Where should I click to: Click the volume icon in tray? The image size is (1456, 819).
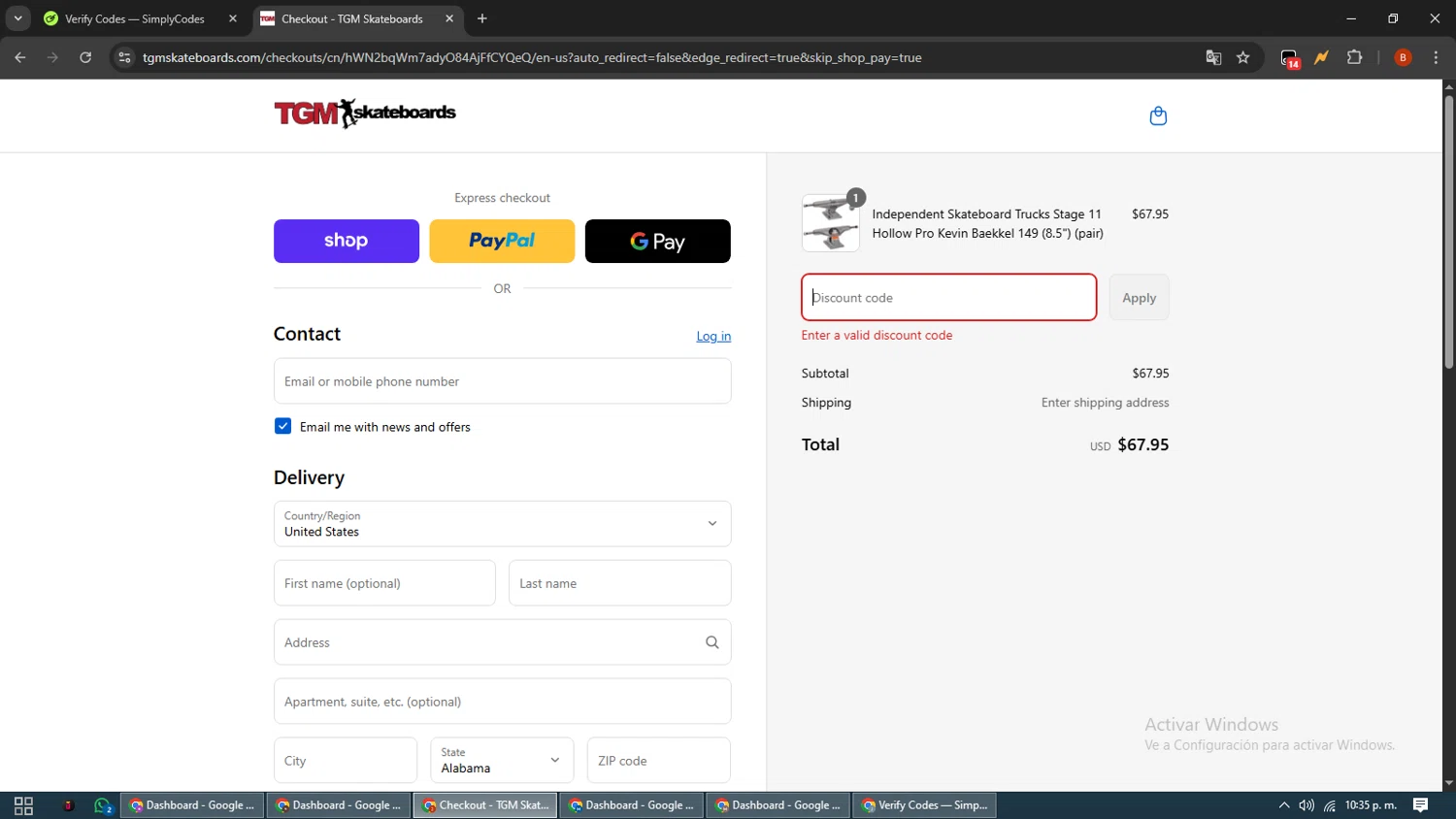coord(1307,805)
